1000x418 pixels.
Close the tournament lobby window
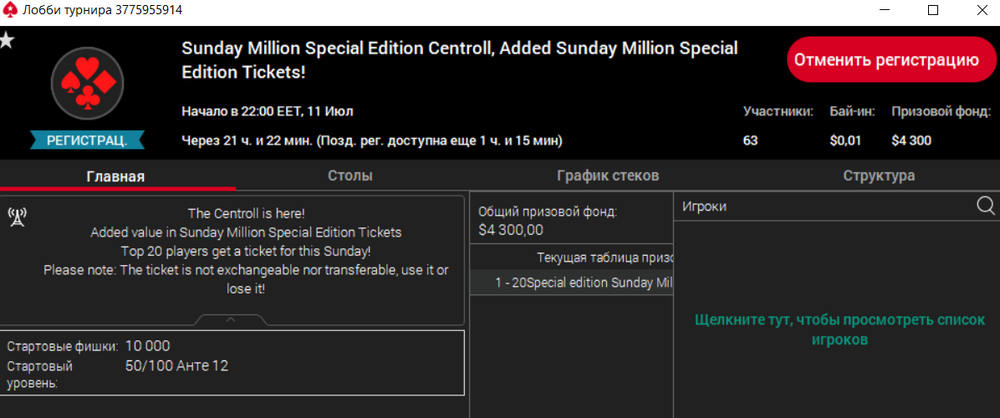[x=982, y=10]
